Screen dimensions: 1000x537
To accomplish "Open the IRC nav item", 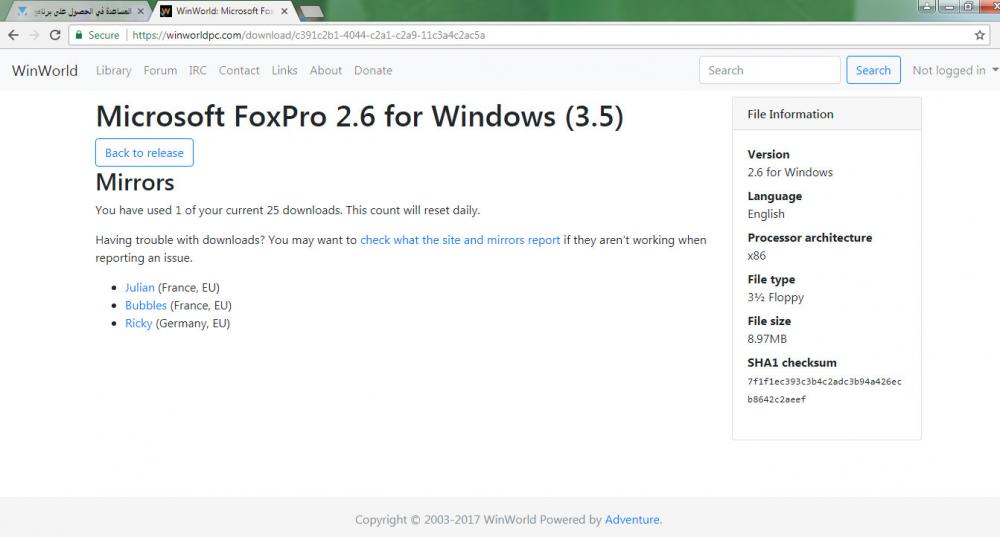I will tap(198, 70).
